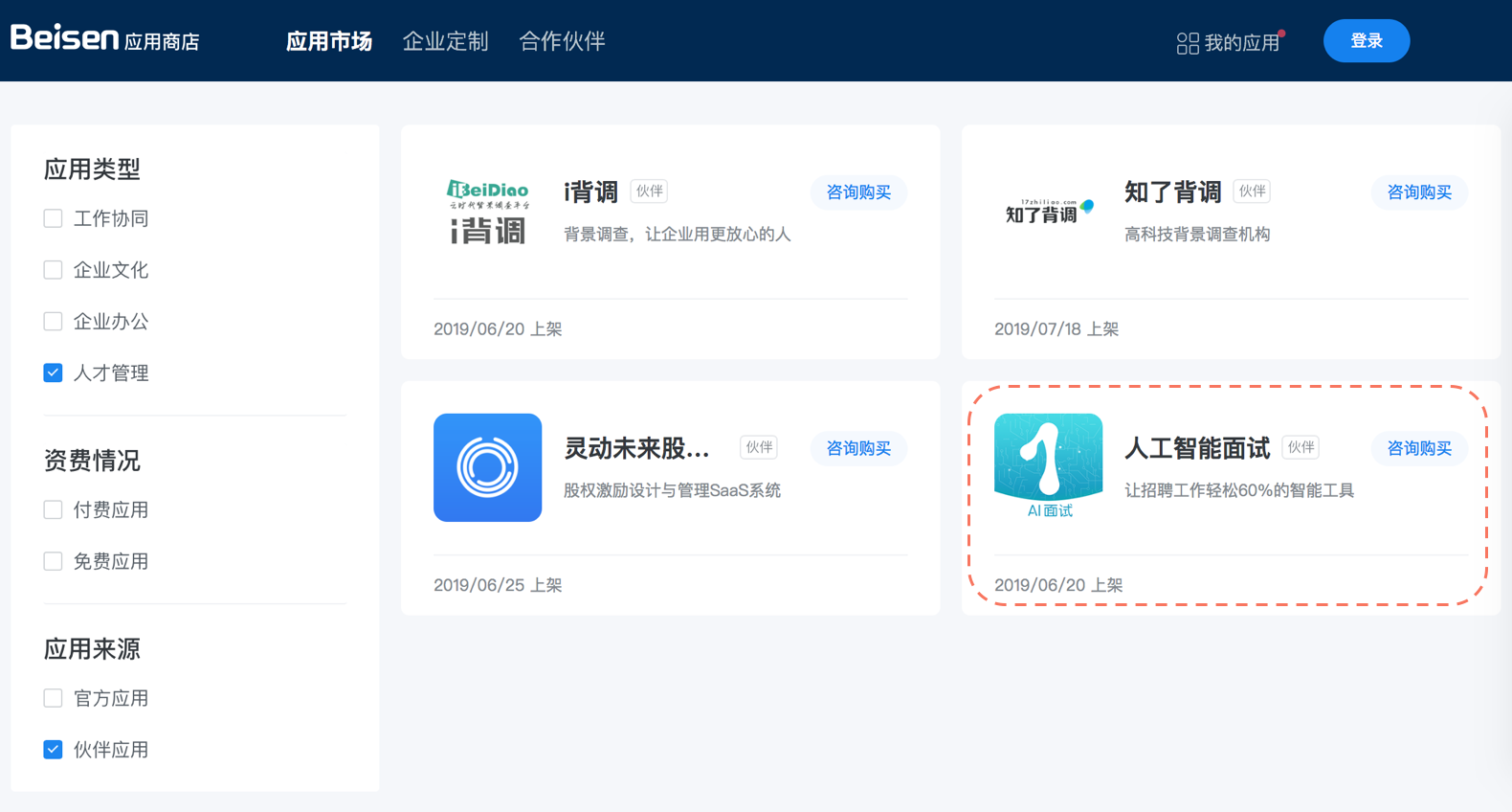Viewport: 1512px width, 812px height.
Task: Open the 人工智能面试 app title
Action: (1197, 448)
